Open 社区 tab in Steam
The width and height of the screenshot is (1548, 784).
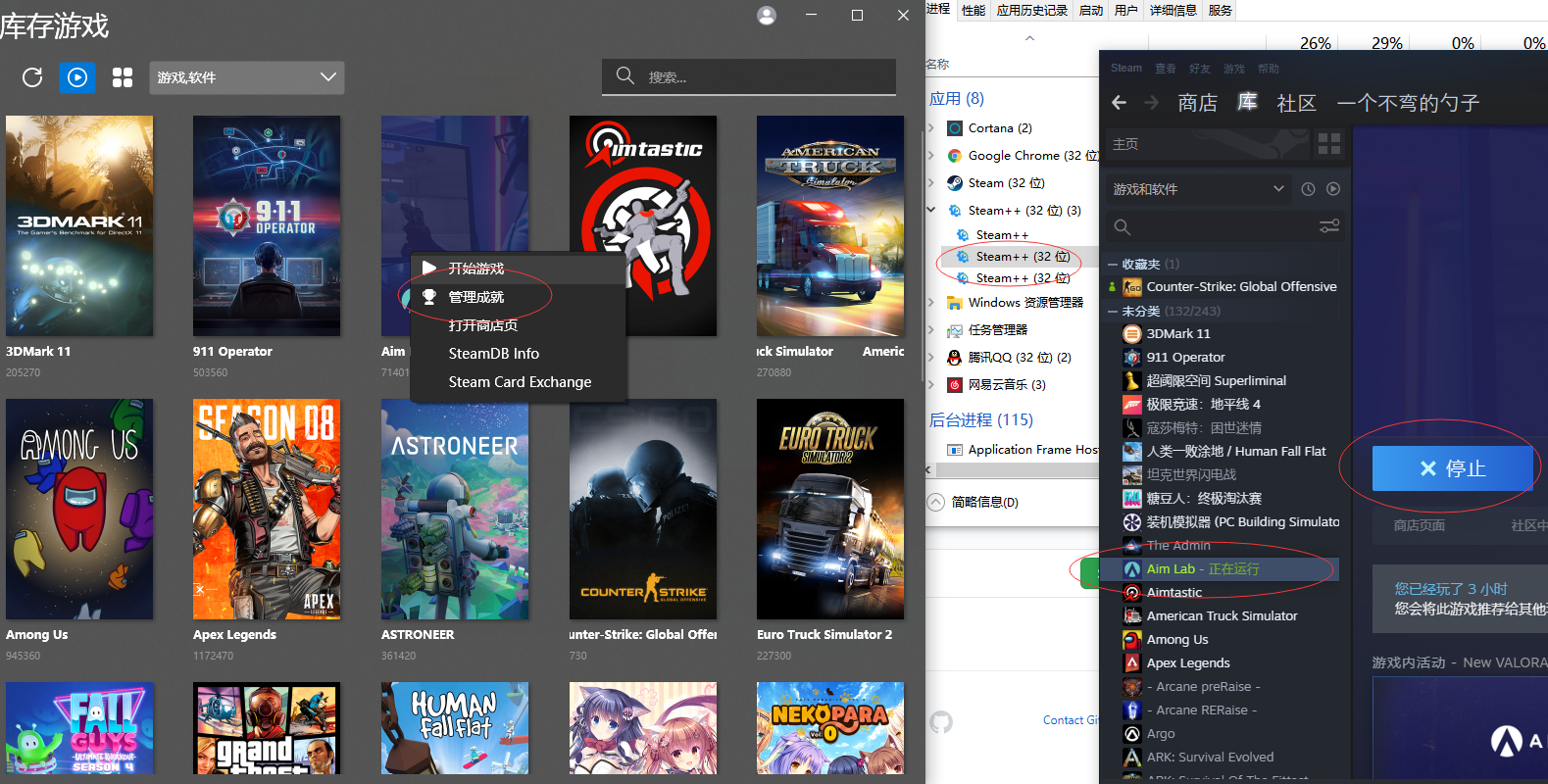click(1296, 103)
